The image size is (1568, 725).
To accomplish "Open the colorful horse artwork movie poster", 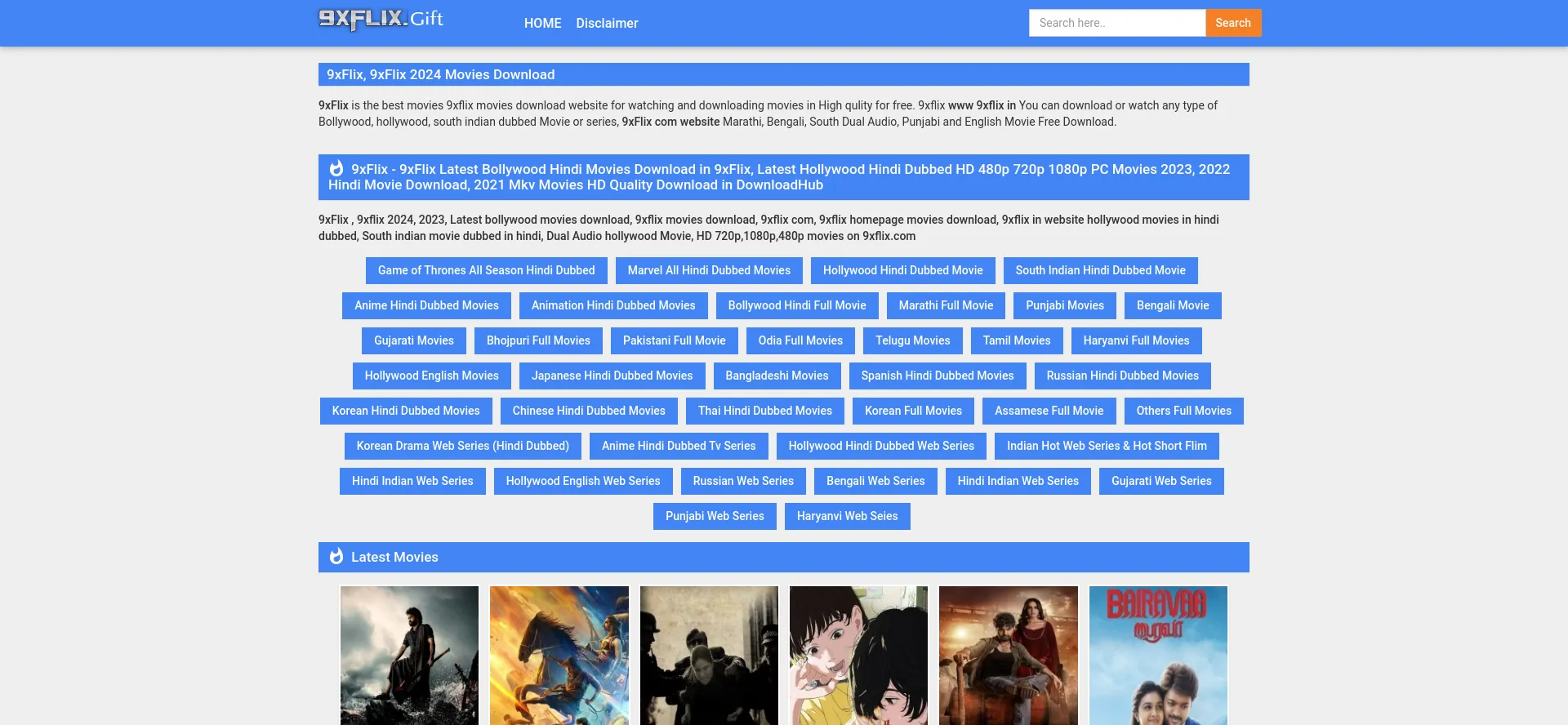I will [x=559, y=655].
